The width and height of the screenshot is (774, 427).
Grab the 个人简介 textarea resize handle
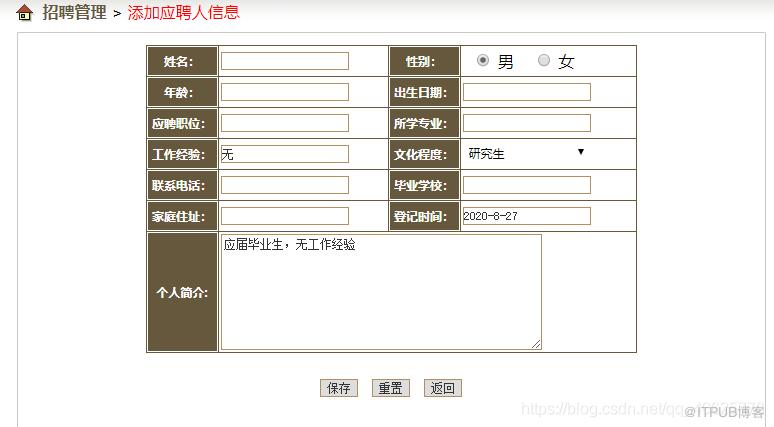536,344
